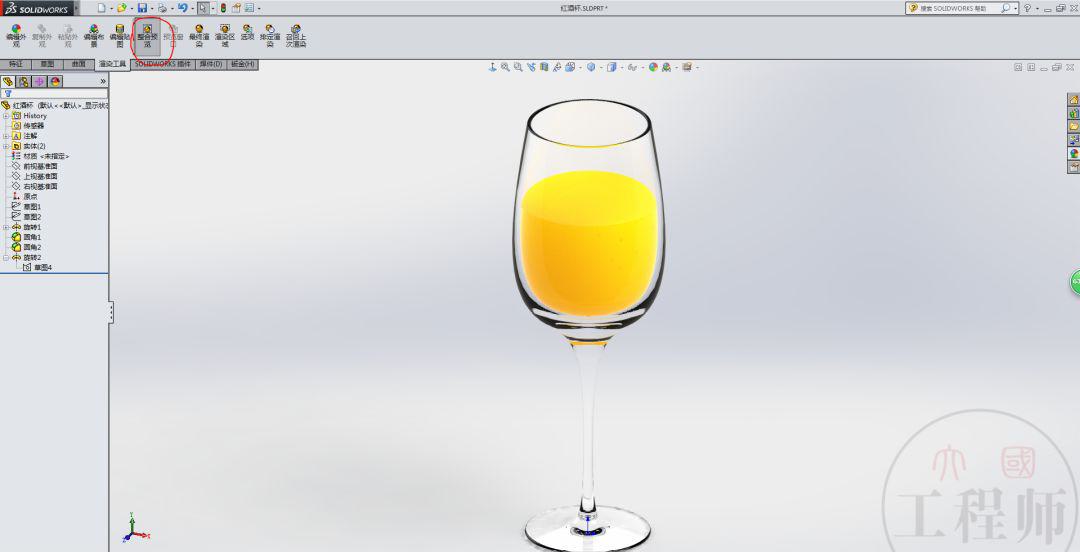Open the Help question mark icon
This screenshot has height=552, width=1080.
coord(1028,8)
